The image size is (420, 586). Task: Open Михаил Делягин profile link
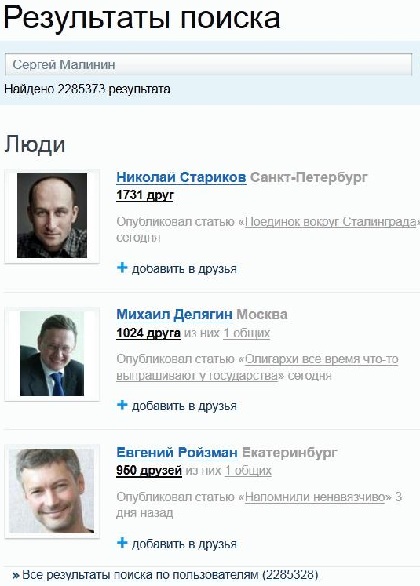point(174,314)
